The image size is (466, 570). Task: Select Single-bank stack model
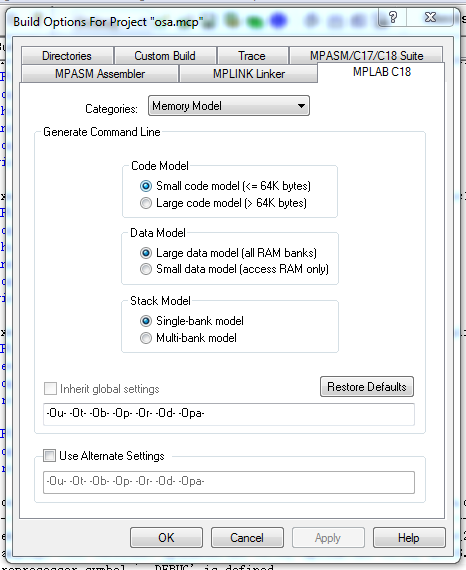146,321
